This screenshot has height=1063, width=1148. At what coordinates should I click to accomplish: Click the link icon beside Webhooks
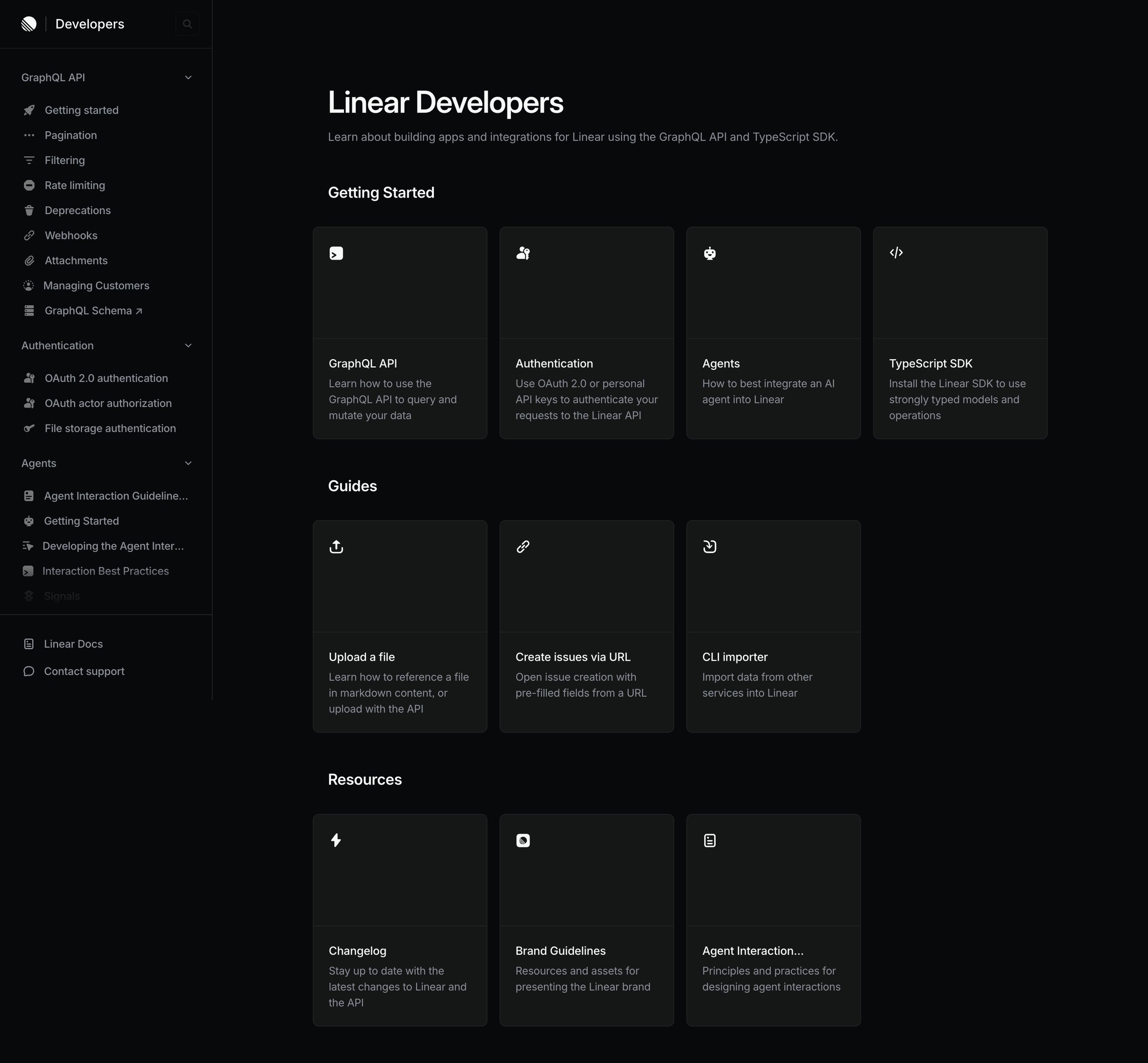pos(29,235)
